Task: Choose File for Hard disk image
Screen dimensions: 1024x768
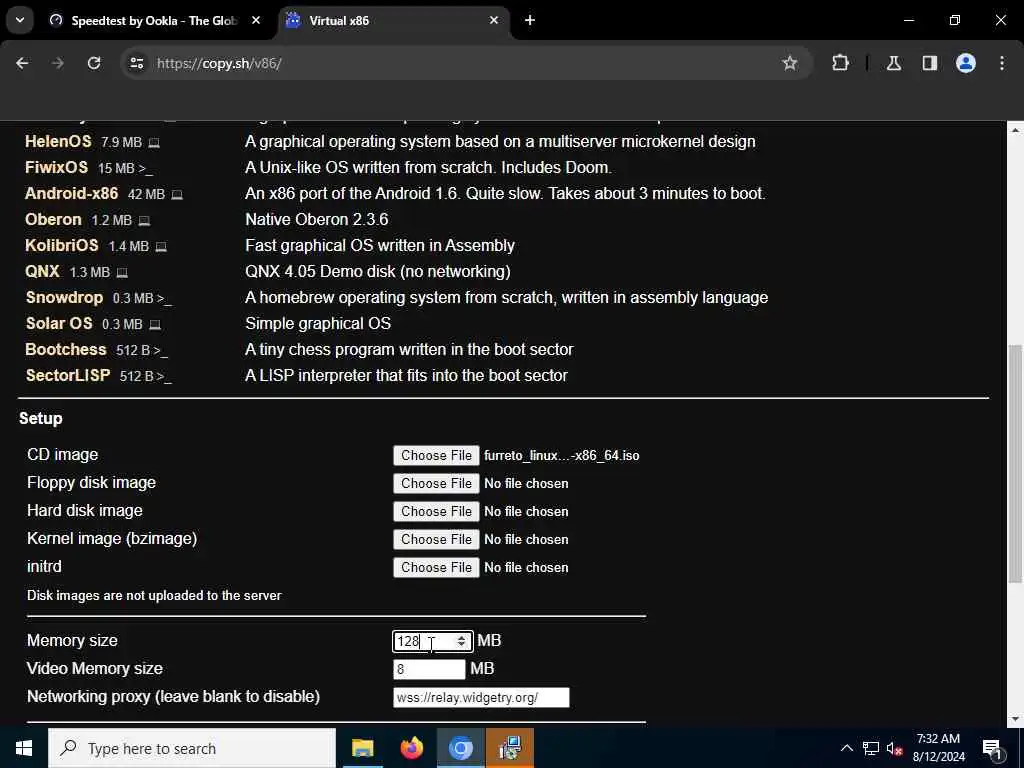Action: pos(436,511)
